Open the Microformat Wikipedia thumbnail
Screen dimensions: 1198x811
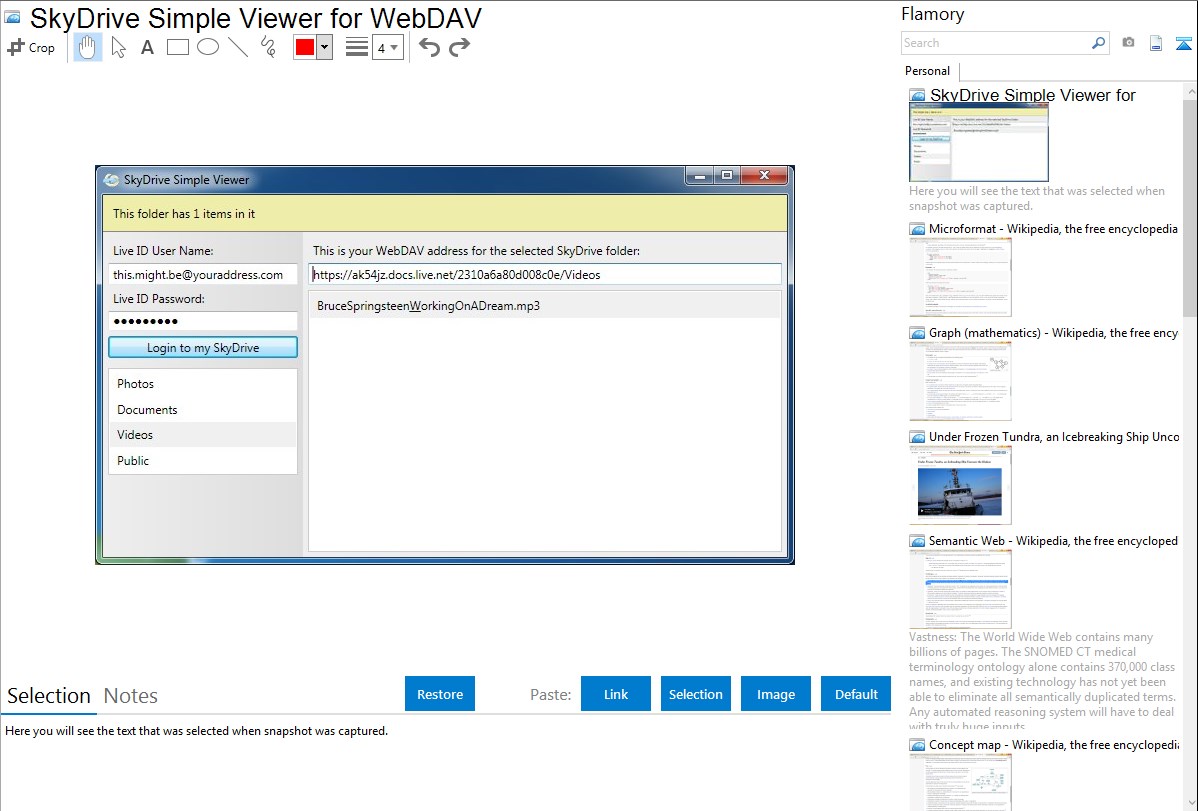click(960, 277)
